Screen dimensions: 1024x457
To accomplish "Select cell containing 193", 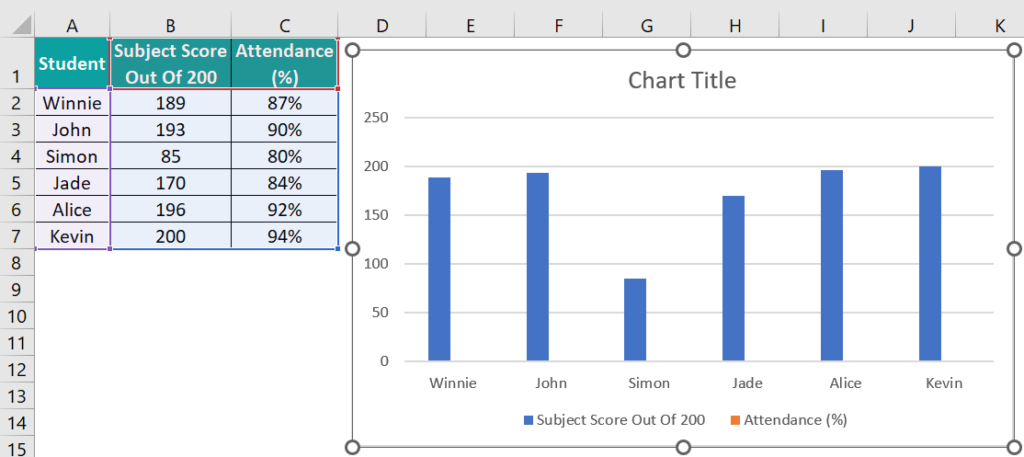I will [171, 130].
